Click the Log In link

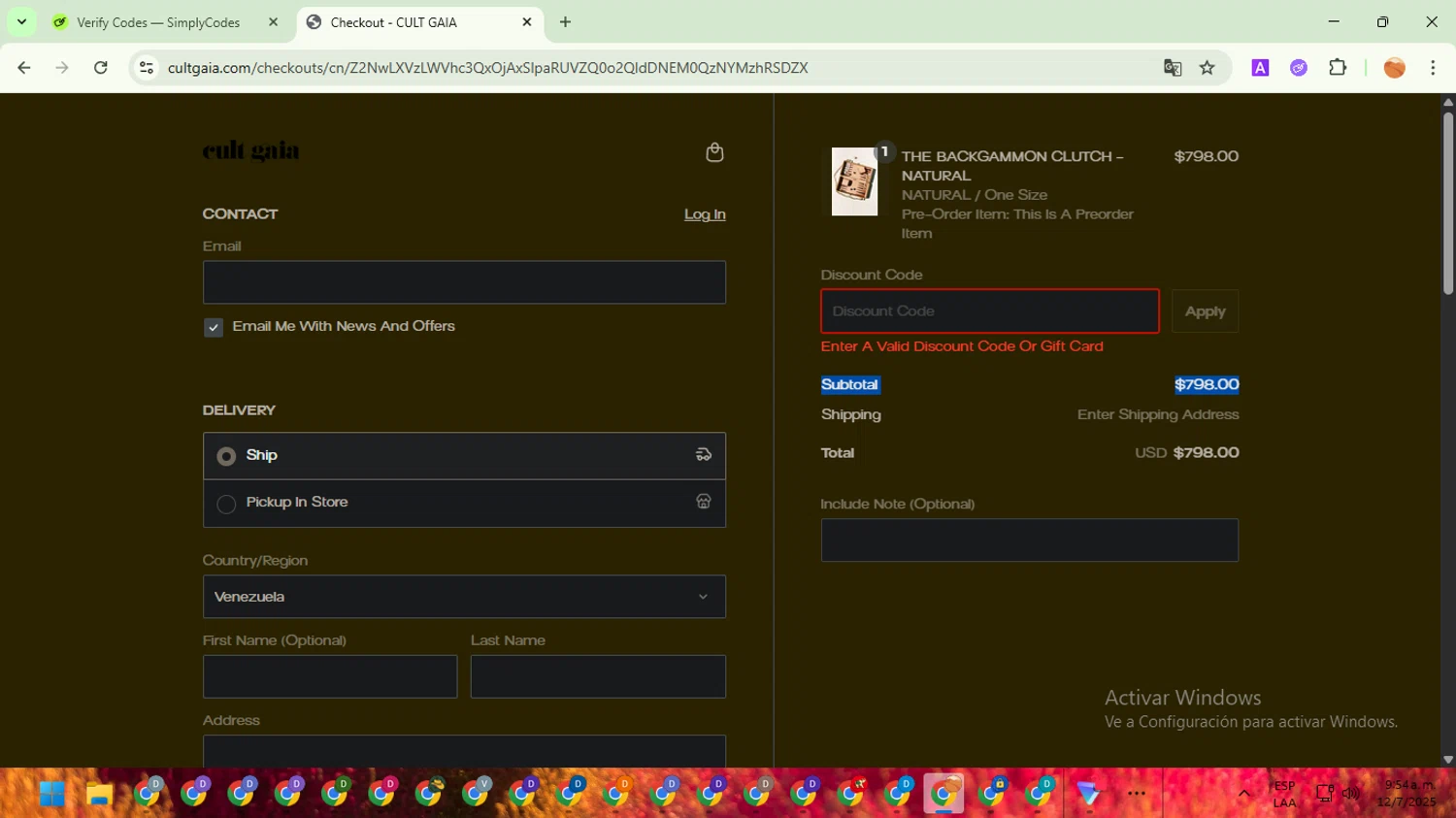pyautogui.click(x=705, y=214)
